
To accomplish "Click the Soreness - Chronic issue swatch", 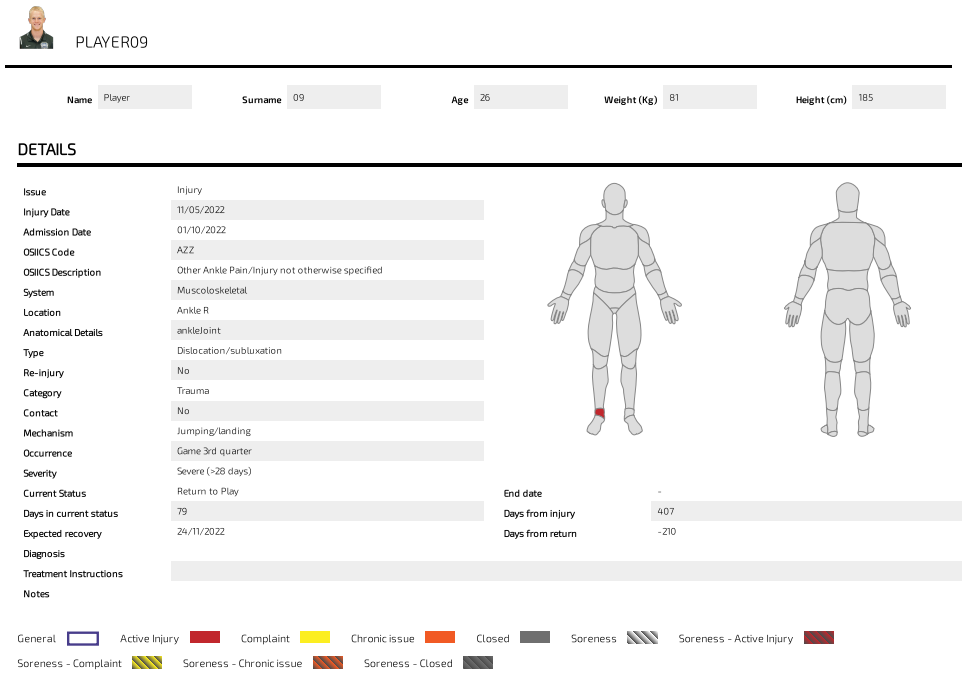I will coord(327,663).
